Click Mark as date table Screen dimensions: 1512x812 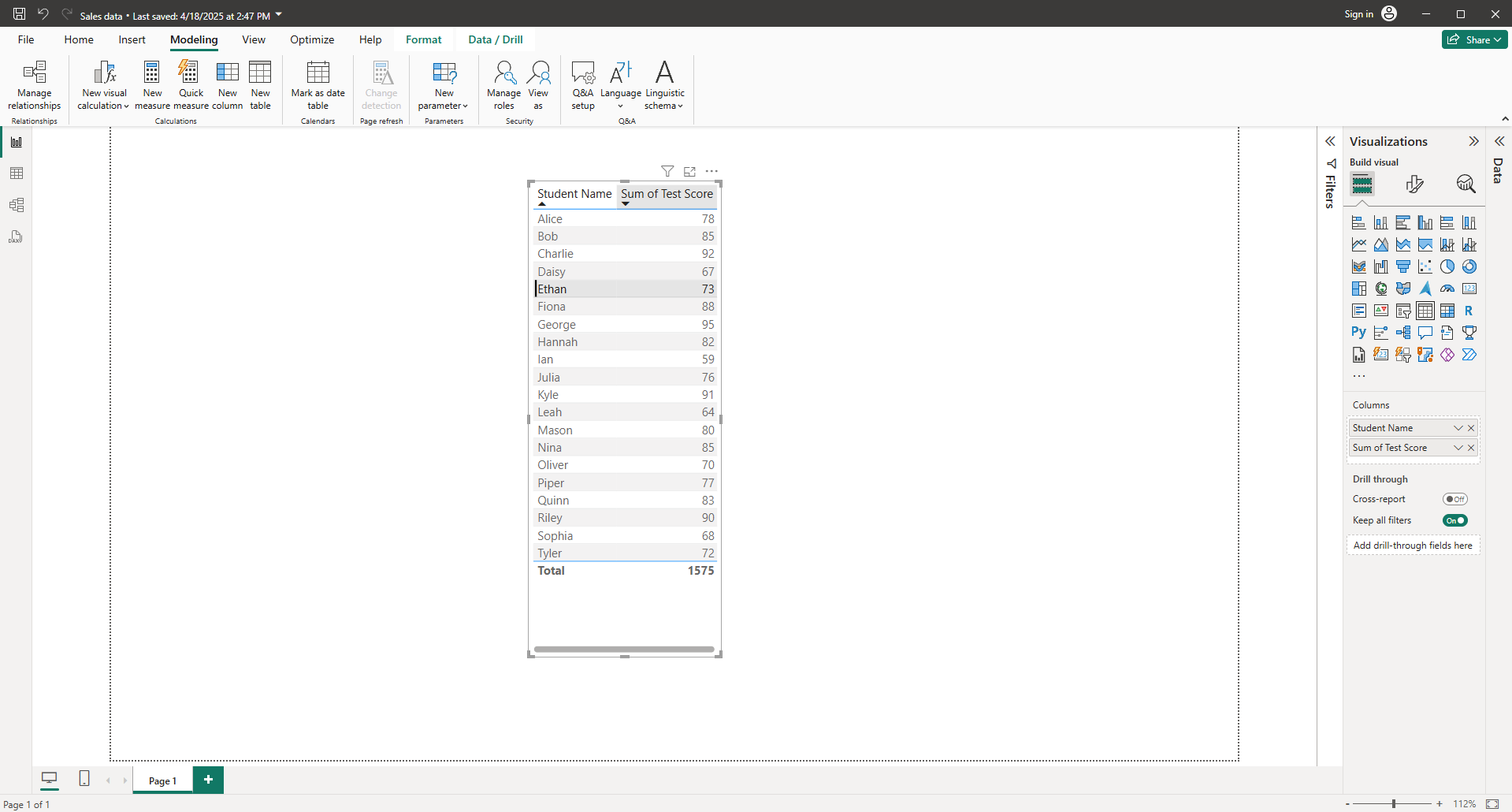[x=318, y=85]
